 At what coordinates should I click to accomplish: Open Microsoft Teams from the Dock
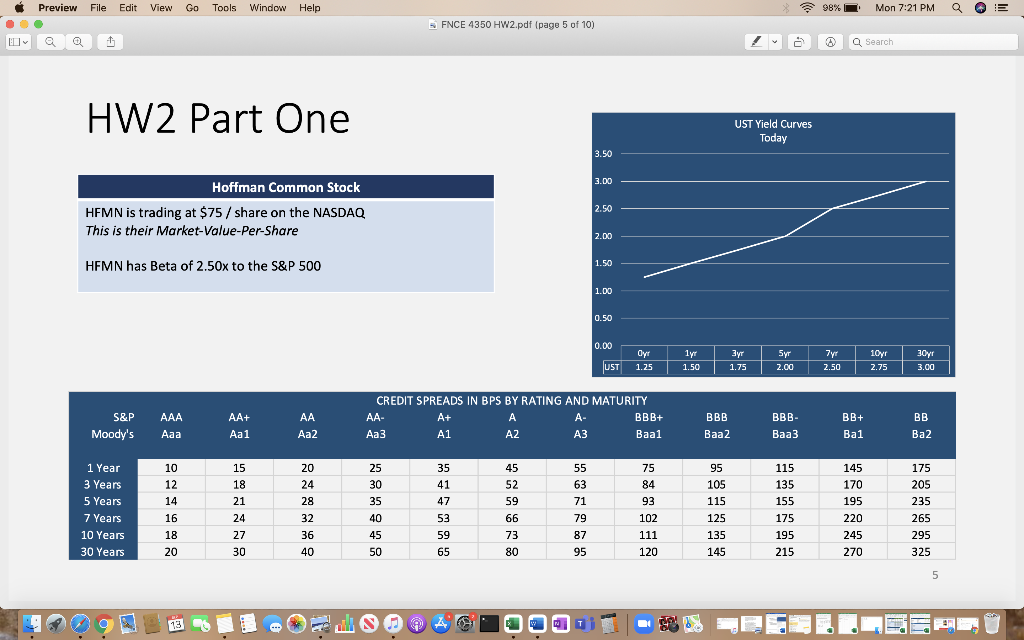(585, 624)
